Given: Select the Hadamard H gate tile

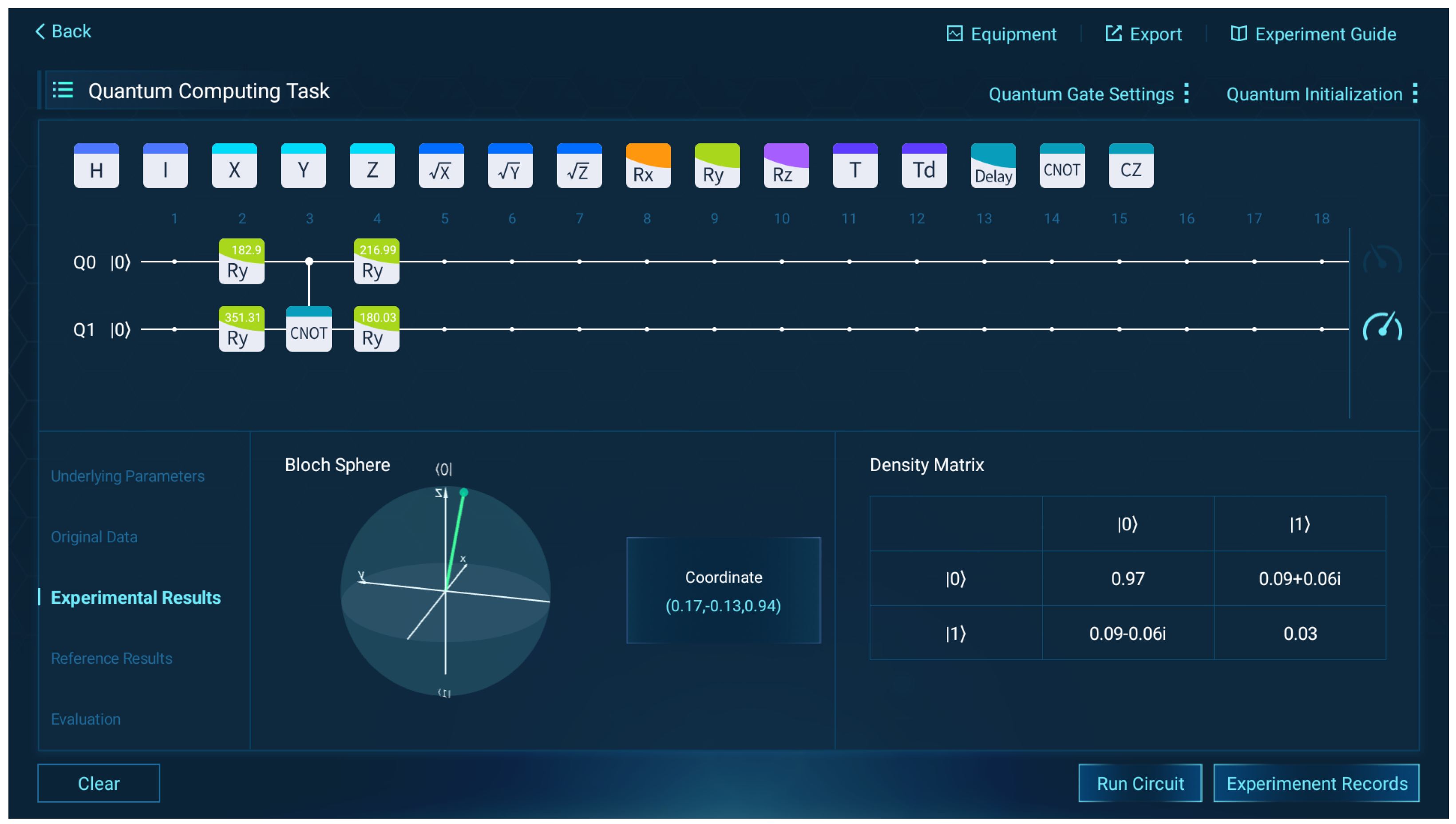Looking at the screenshot, I should coord(96,166).
